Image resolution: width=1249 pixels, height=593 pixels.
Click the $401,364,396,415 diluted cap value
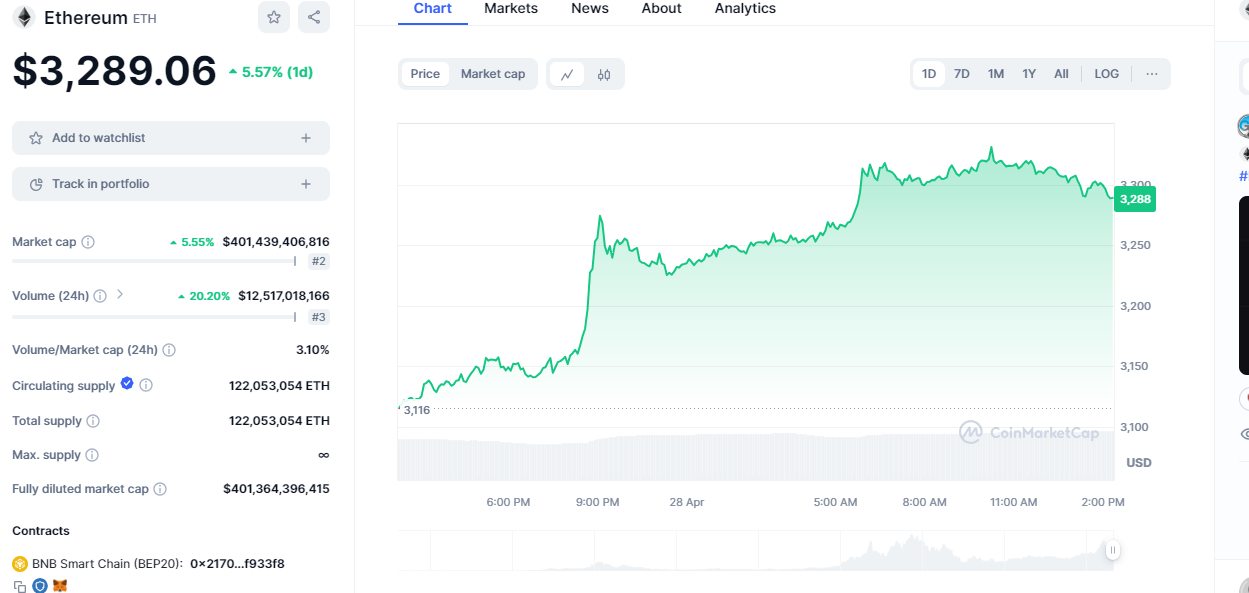[276, 489]
